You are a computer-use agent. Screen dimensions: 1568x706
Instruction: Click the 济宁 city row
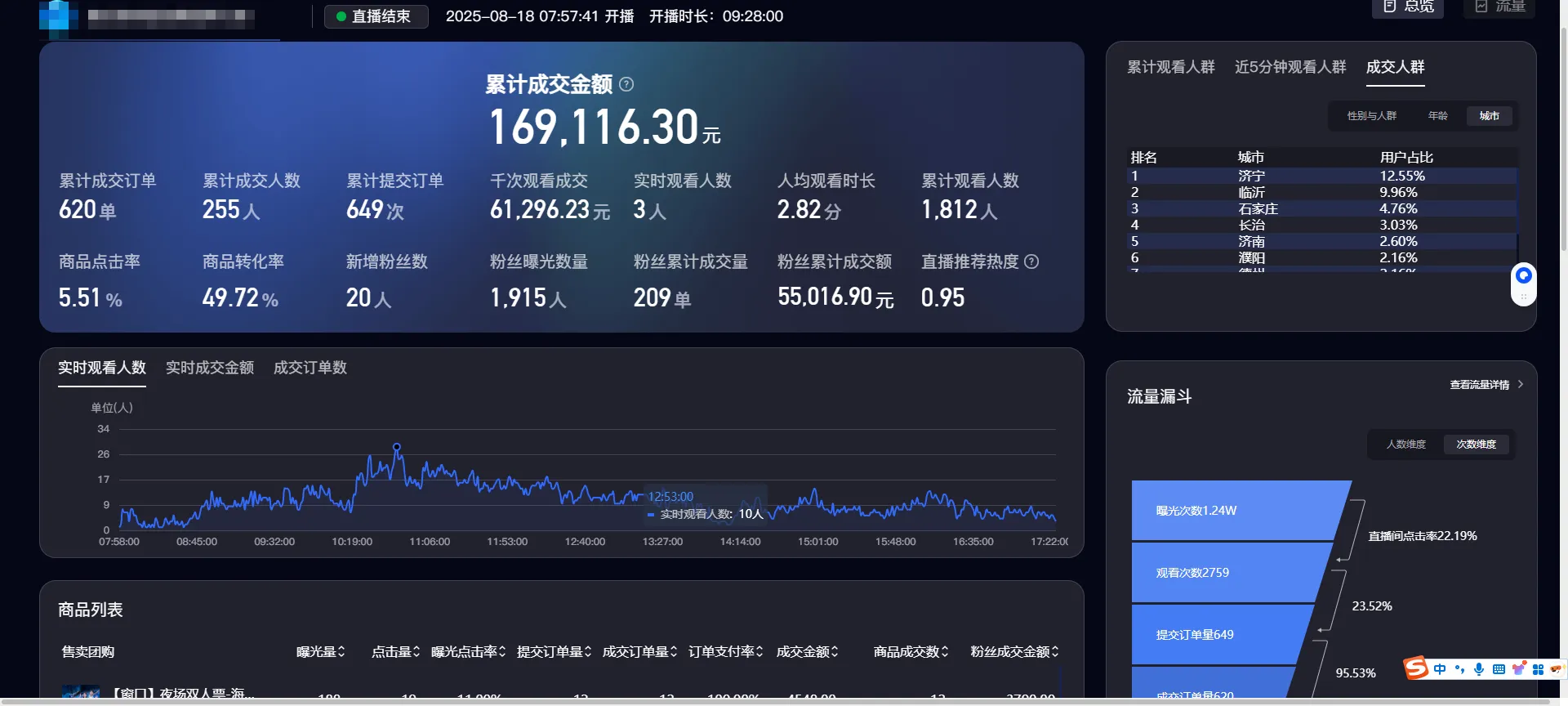click(1321, 176)
